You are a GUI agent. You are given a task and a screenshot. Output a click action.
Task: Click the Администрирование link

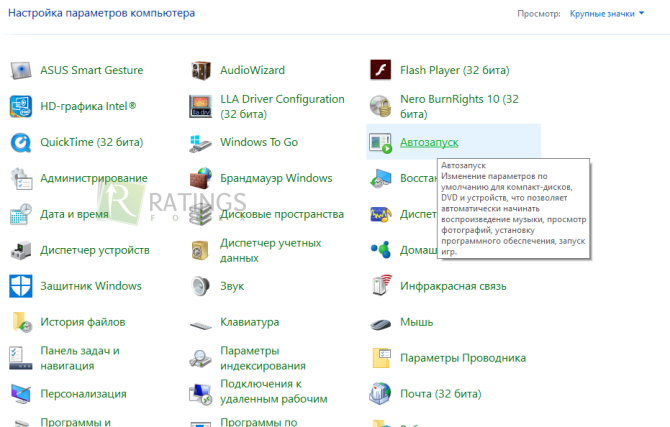pos(94,178)
